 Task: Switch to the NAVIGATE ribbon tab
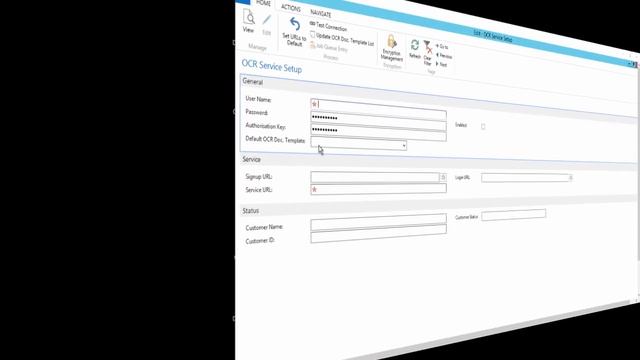click(x=321, y=13)
